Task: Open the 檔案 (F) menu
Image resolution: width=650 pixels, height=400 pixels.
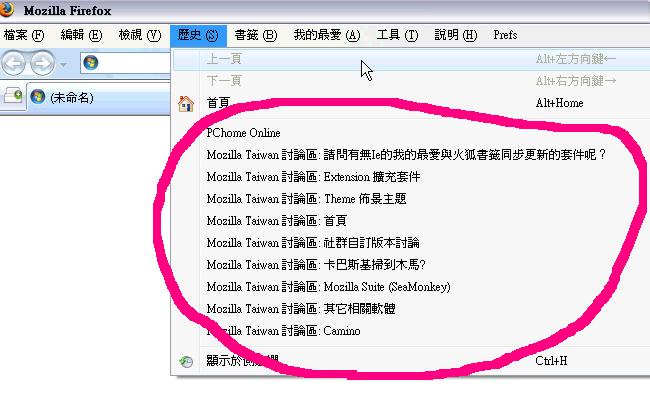Action: point(24,36)
